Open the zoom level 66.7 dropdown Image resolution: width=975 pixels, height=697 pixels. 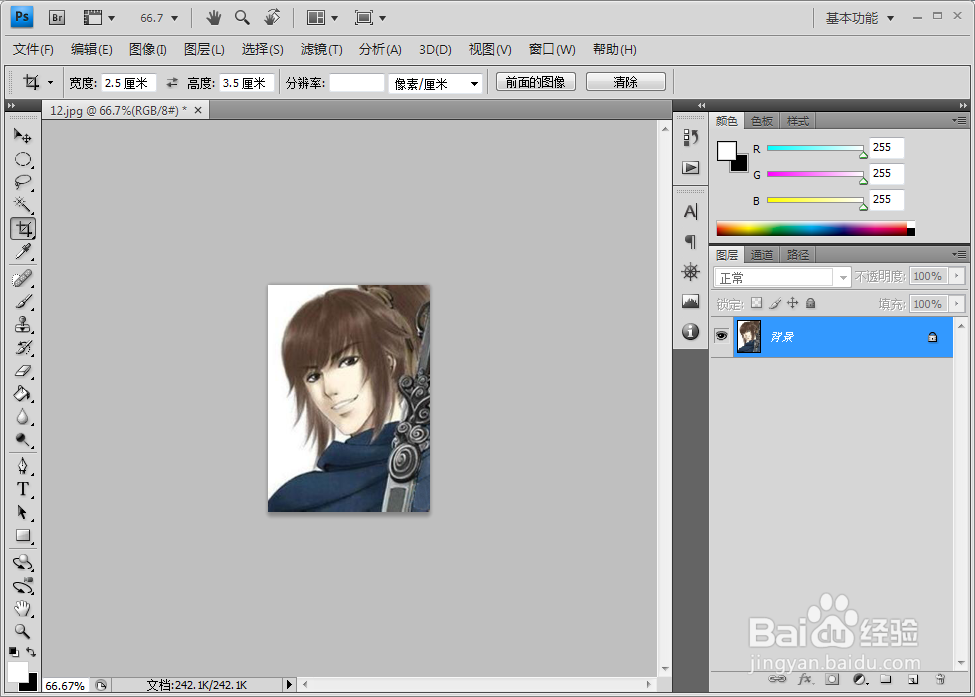174,18
